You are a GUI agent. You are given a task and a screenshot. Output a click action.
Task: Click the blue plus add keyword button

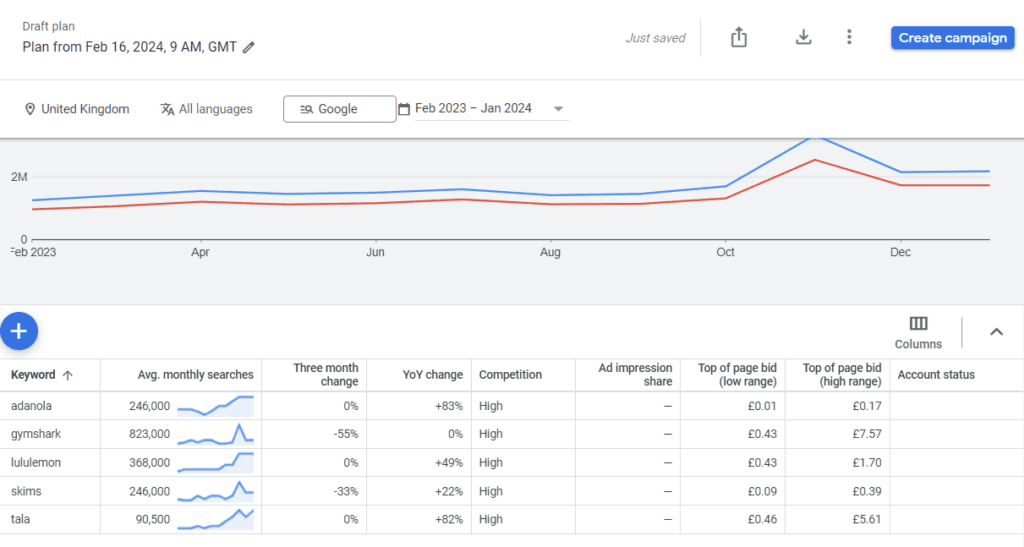tap(19, 330)
